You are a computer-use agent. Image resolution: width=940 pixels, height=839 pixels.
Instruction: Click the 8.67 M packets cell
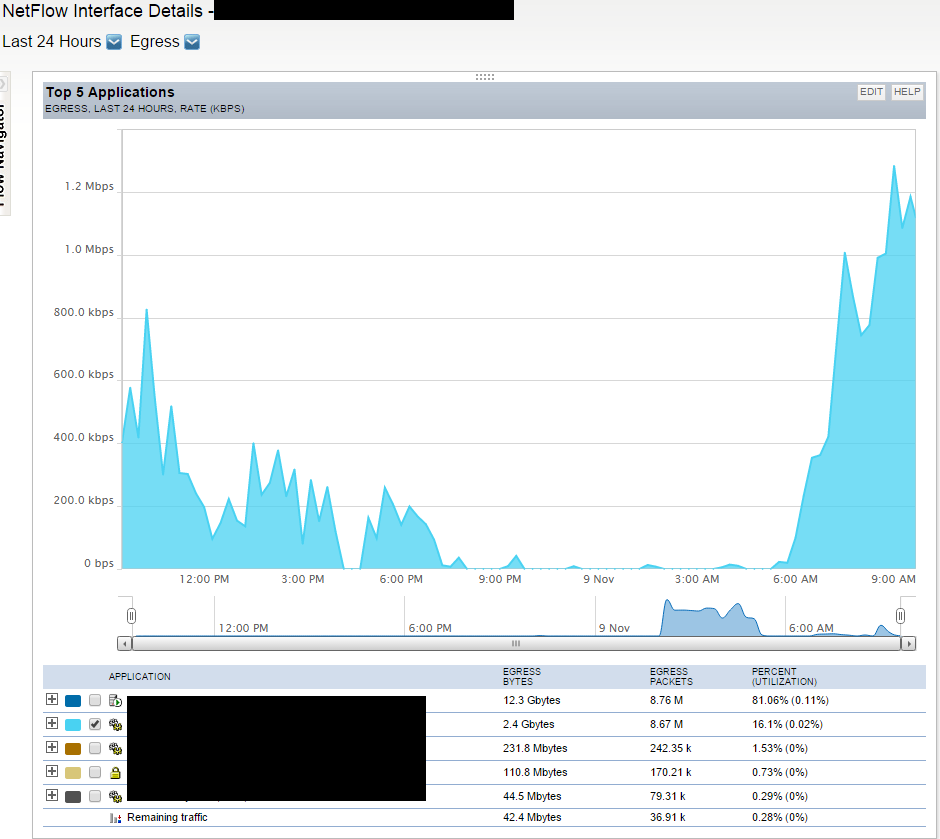pyautogui.click(x=666, y=724)
